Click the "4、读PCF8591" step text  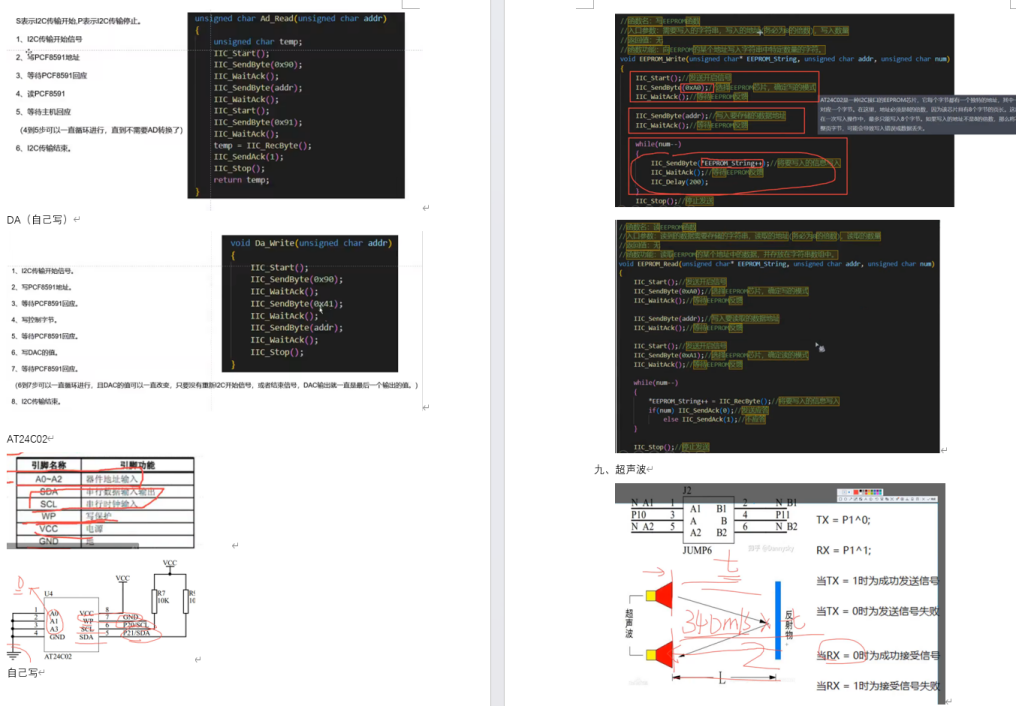coord(45,93)
